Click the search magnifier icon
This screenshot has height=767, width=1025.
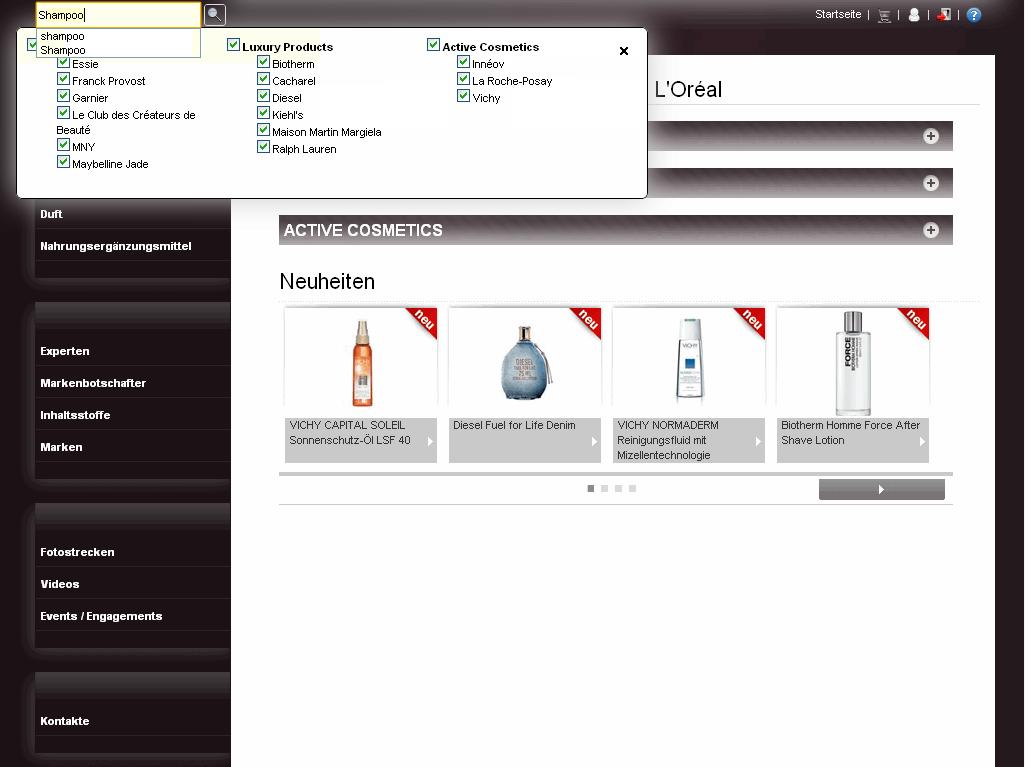click(214, 15)
